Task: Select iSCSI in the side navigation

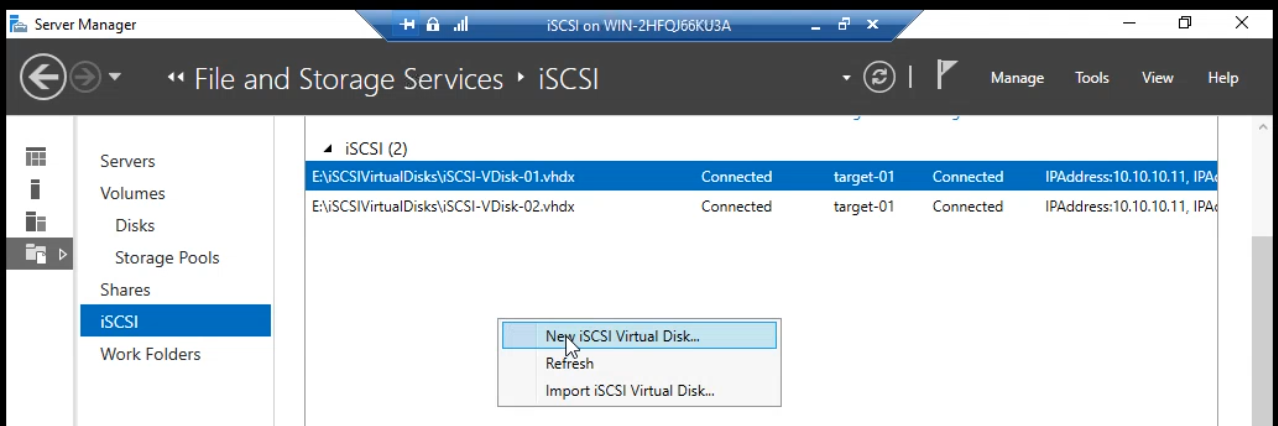Action: pyautogui.click(x=176, y=321)
